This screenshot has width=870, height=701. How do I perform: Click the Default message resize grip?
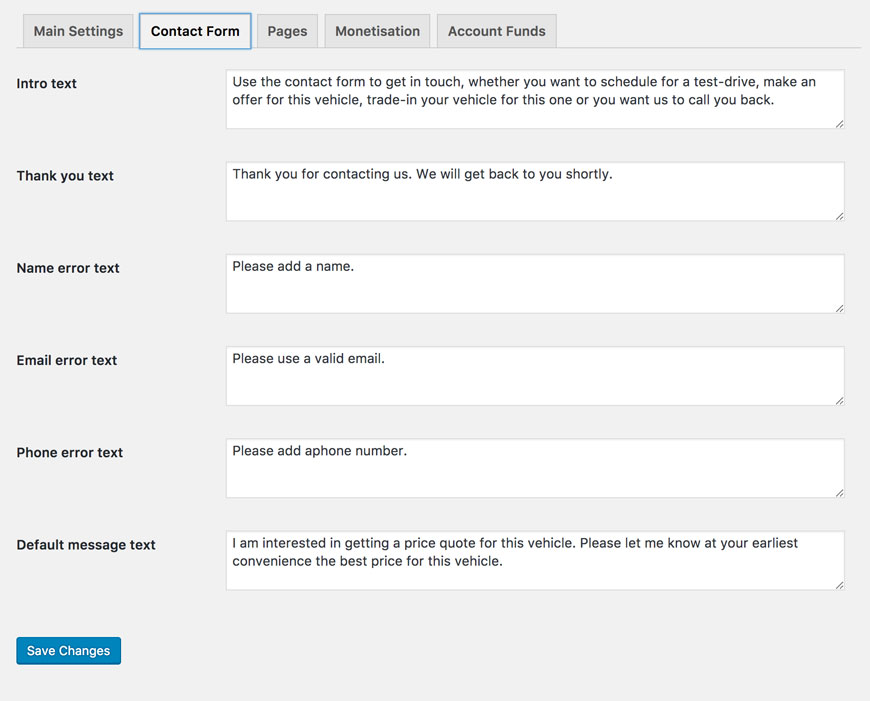(x=839, y=585)
